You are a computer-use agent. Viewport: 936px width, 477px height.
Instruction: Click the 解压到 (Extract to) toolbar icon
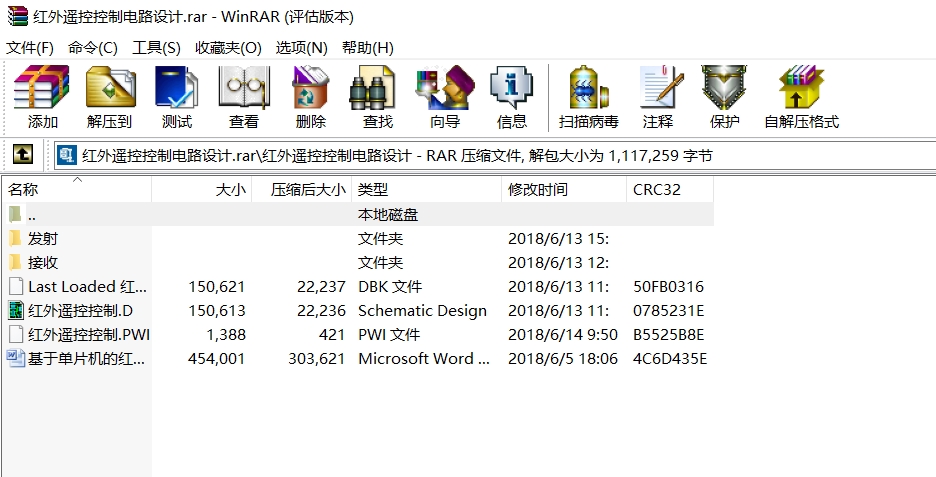(x=110, y=87)
